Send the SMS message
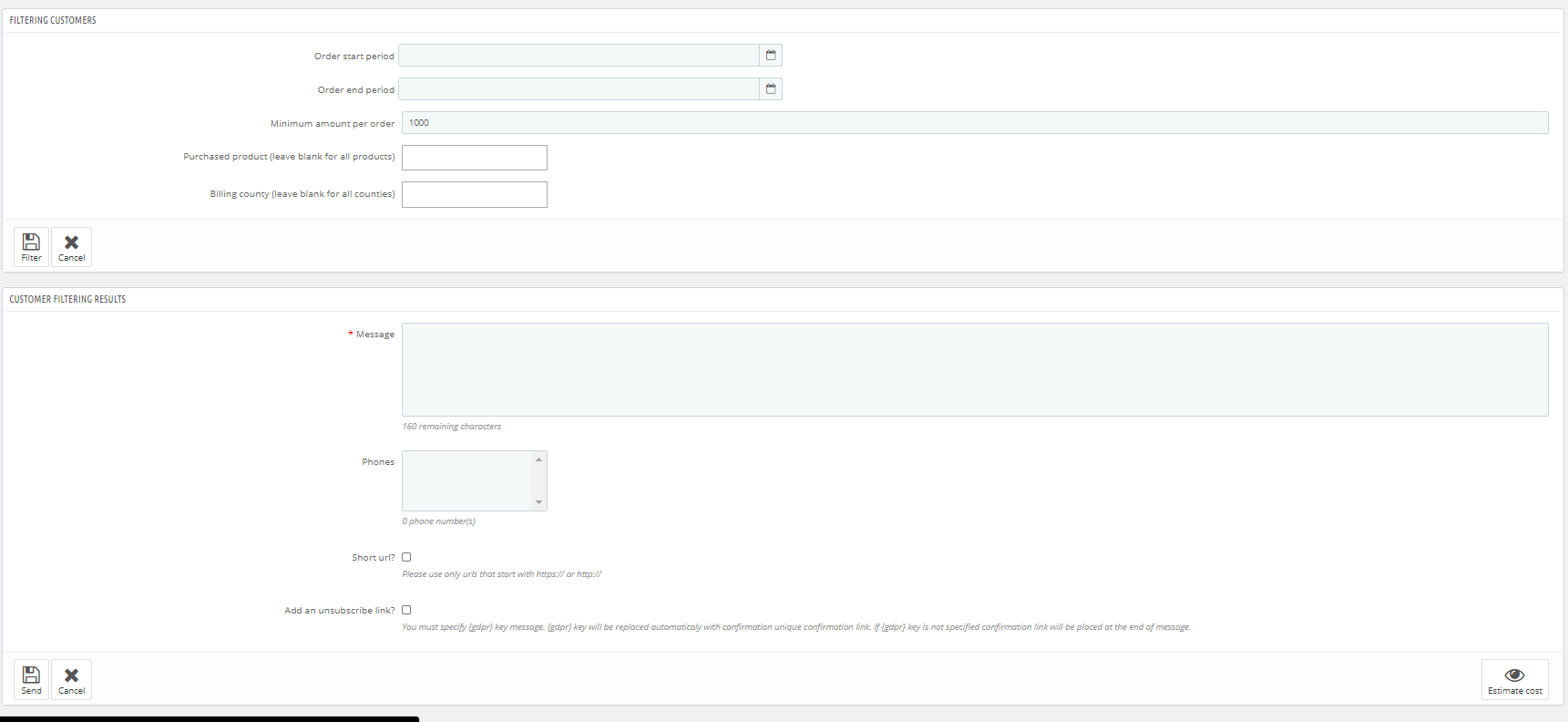The image size is (1568, 722). click(31, 680)
